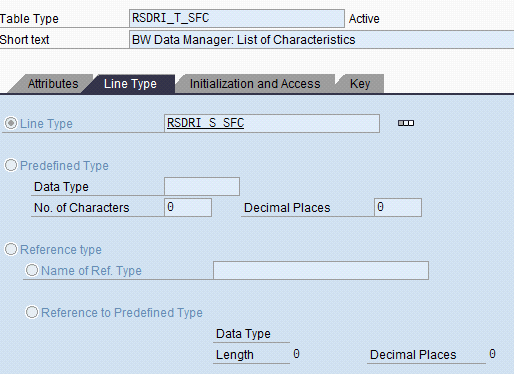Image resolution: width=514 pixels, height=374 pixels.
Task: Click the Short text description field
Action: click(322, 40)
